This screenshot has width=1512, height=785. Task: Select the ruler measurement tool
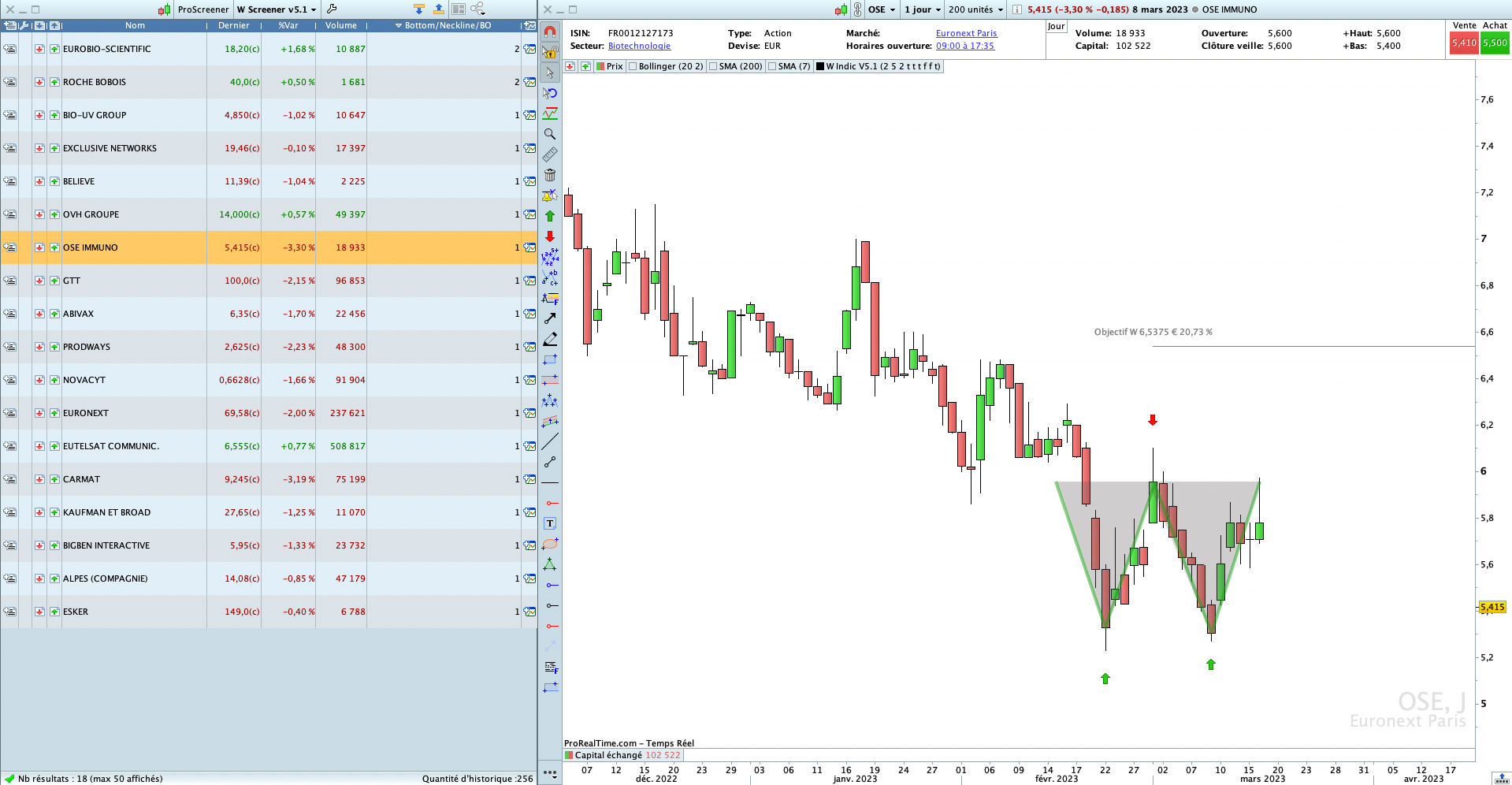click(x=550, y=154)
